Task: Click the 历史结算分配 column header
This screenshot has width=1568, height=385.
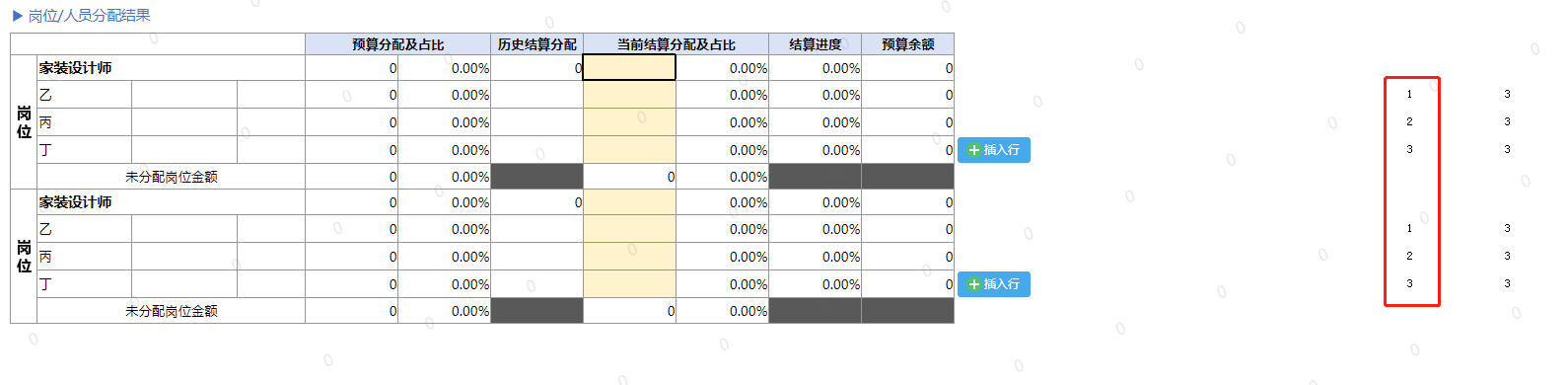Action: pos(536,44)
